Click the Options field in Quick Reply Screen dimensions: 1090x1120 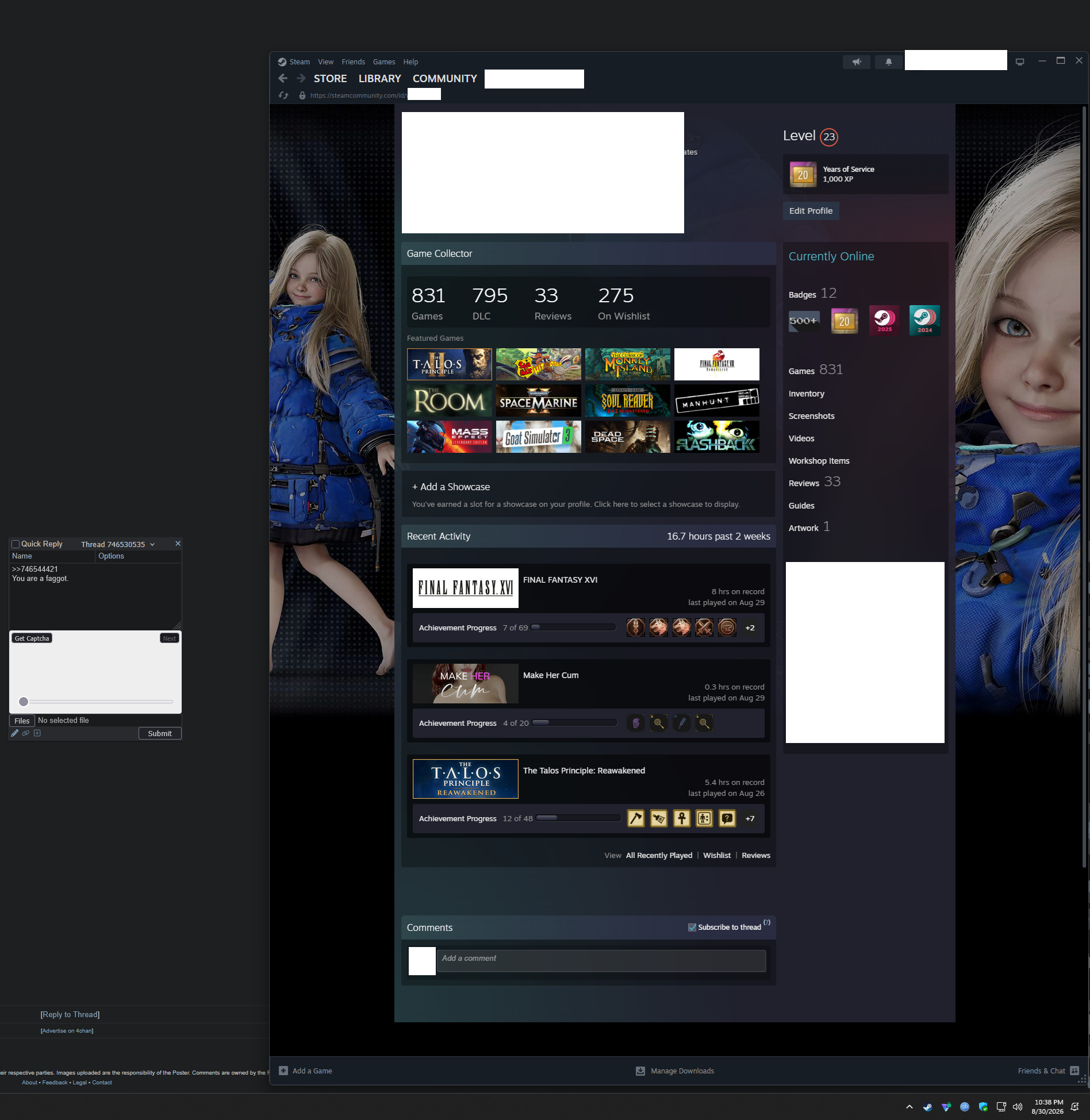click(139, 556)
